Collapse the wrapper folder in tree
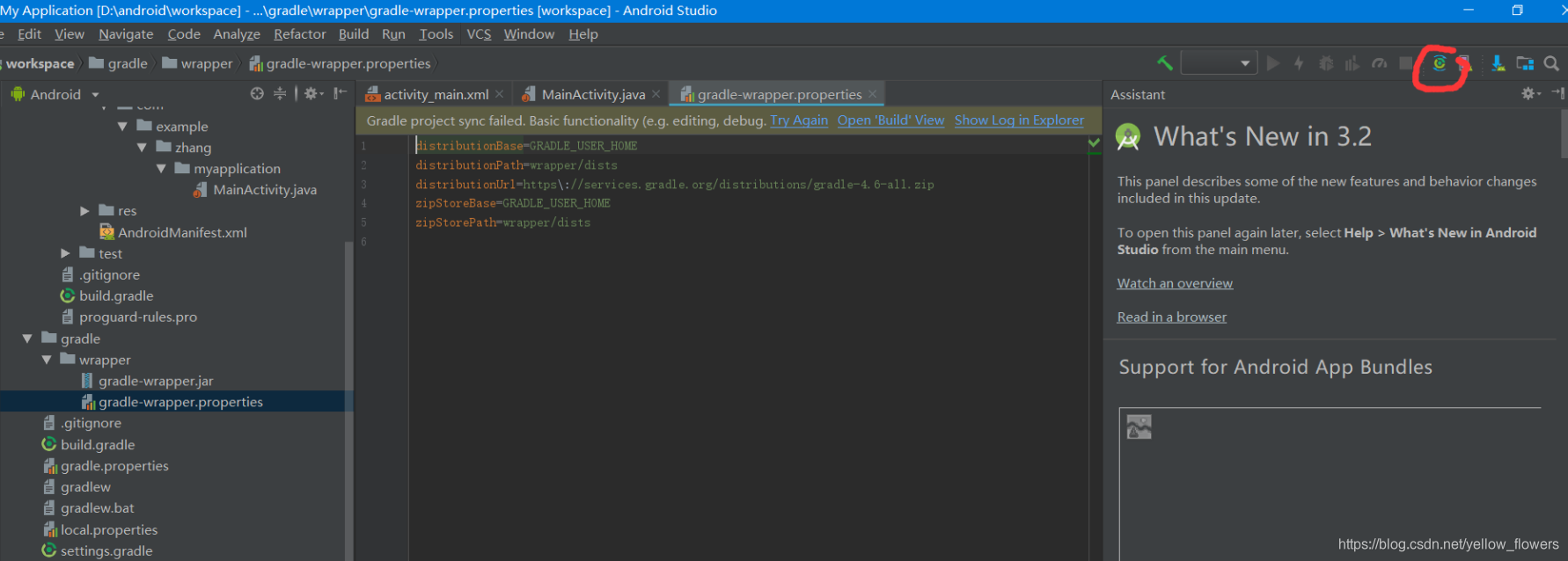The height and width of the screenshot is (561, 1568). (x=47, y=360)
